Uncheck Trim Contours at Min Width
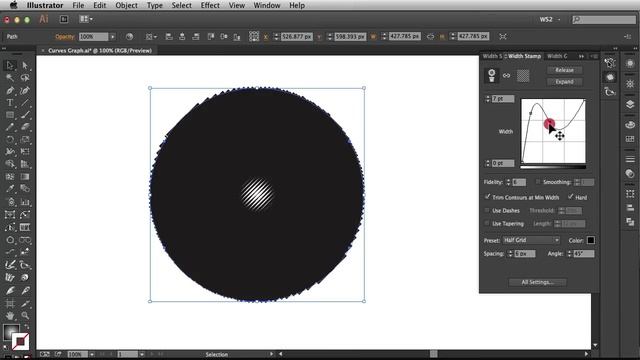This screenshot has height=360, width=640. [x=487, y=197]
